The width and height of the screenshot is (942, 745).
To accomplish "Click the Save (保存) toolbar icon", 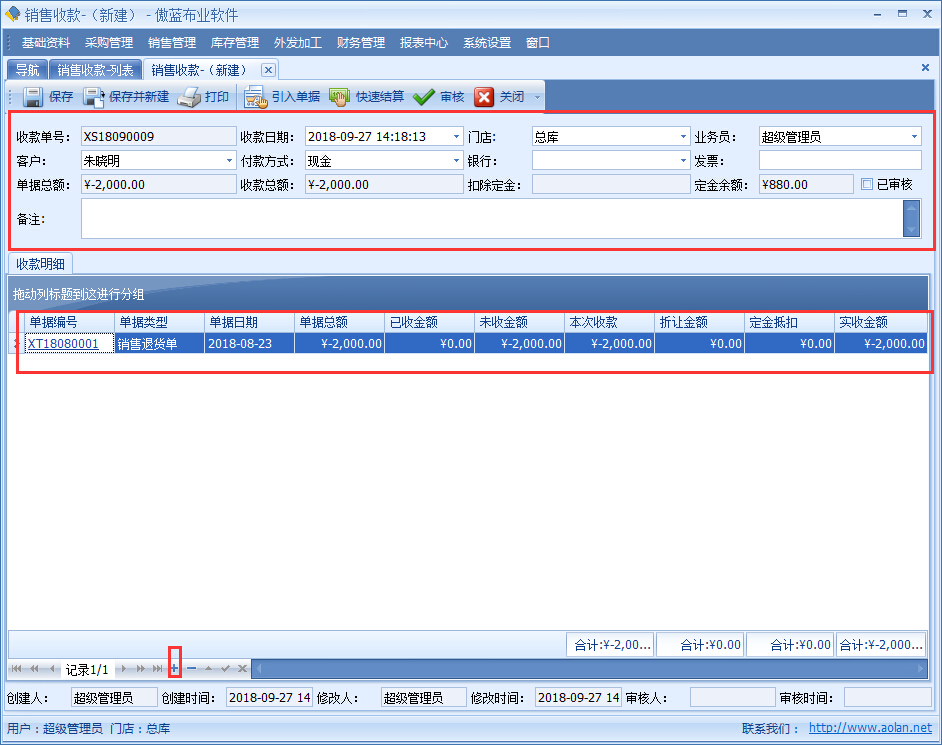I will (x=32, y=97).
